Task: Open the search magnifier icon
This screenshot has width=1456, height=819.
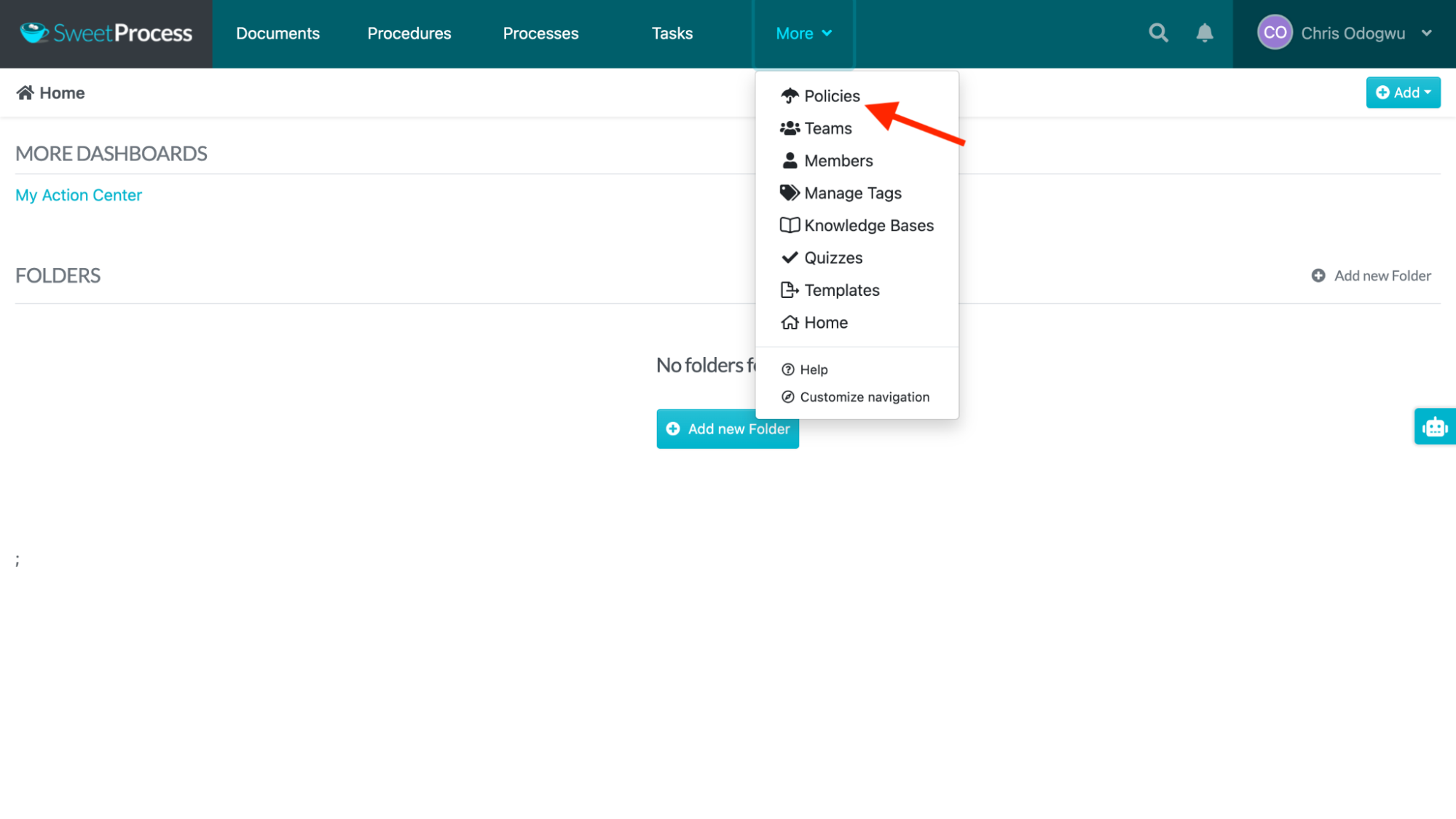Action: [1157, 33]
